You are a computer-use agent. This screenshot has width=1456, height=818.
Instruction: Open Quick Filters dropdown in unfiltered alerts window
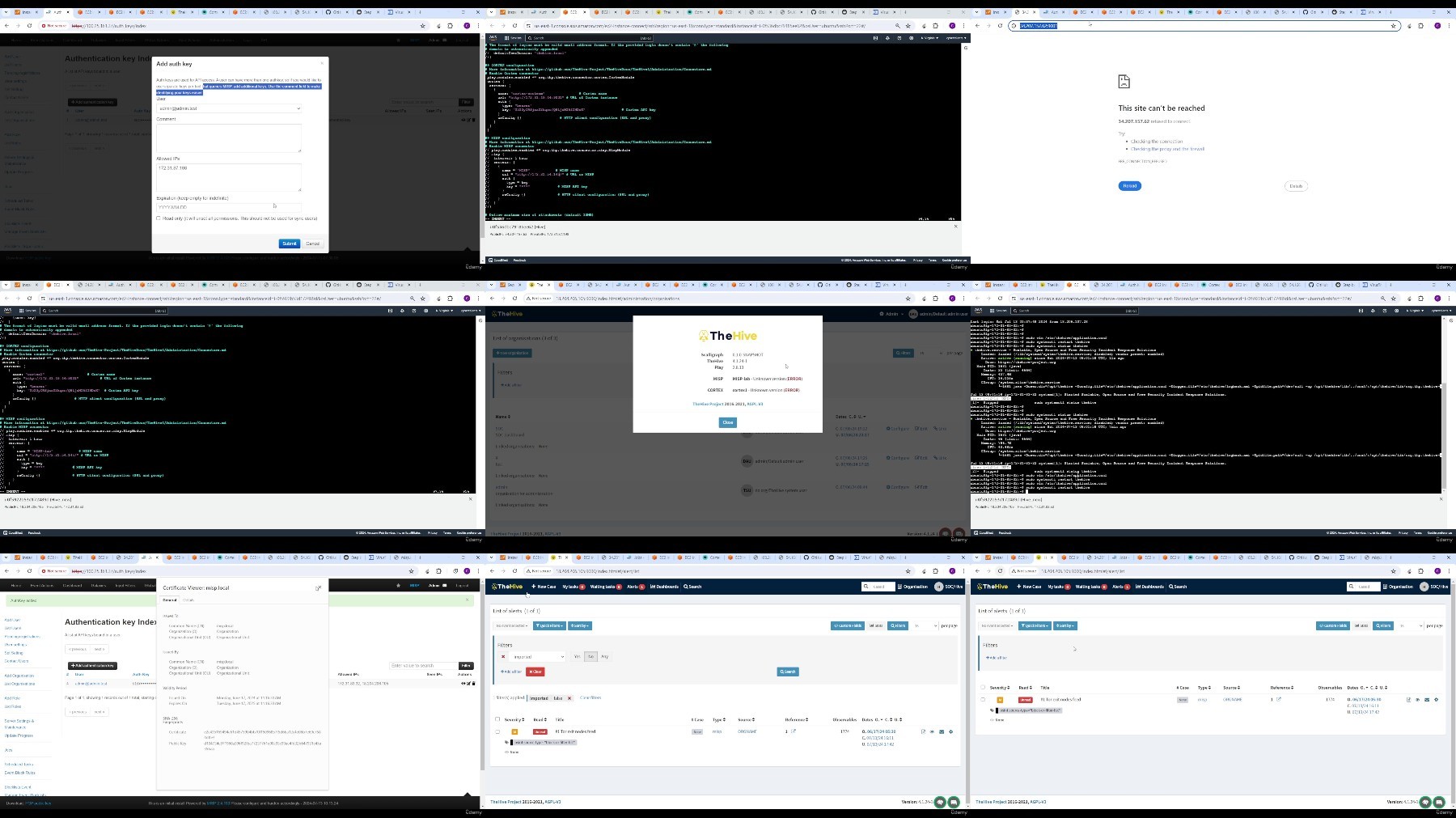click(x=1035, y=625)
